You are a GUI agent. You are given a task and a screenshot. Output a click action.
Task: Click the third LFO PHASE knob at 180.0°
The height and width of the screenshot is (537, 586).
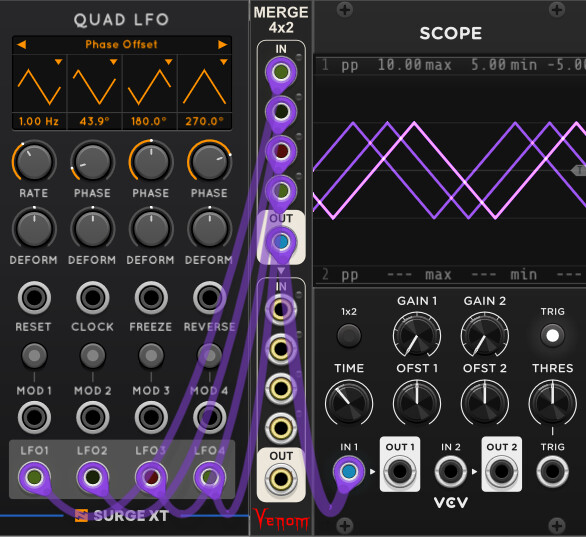(151, 162)
